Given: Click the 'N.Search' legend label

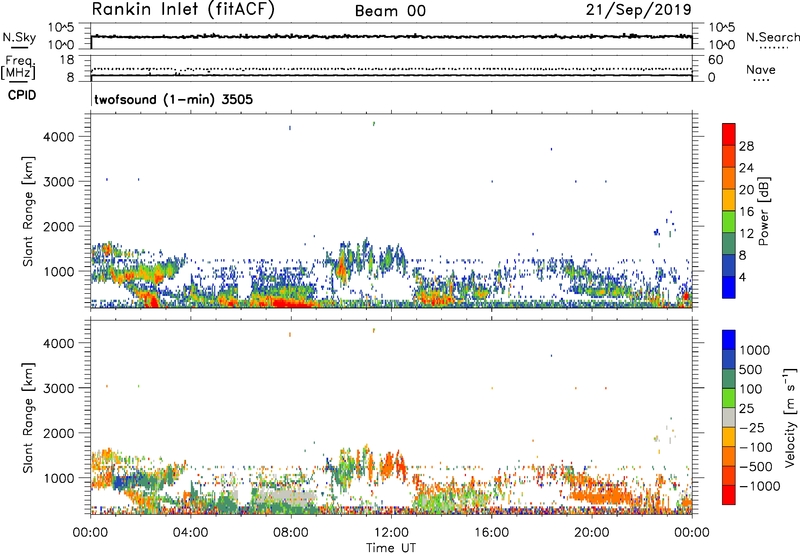Looking at the screenshot, I should [772, 37].
